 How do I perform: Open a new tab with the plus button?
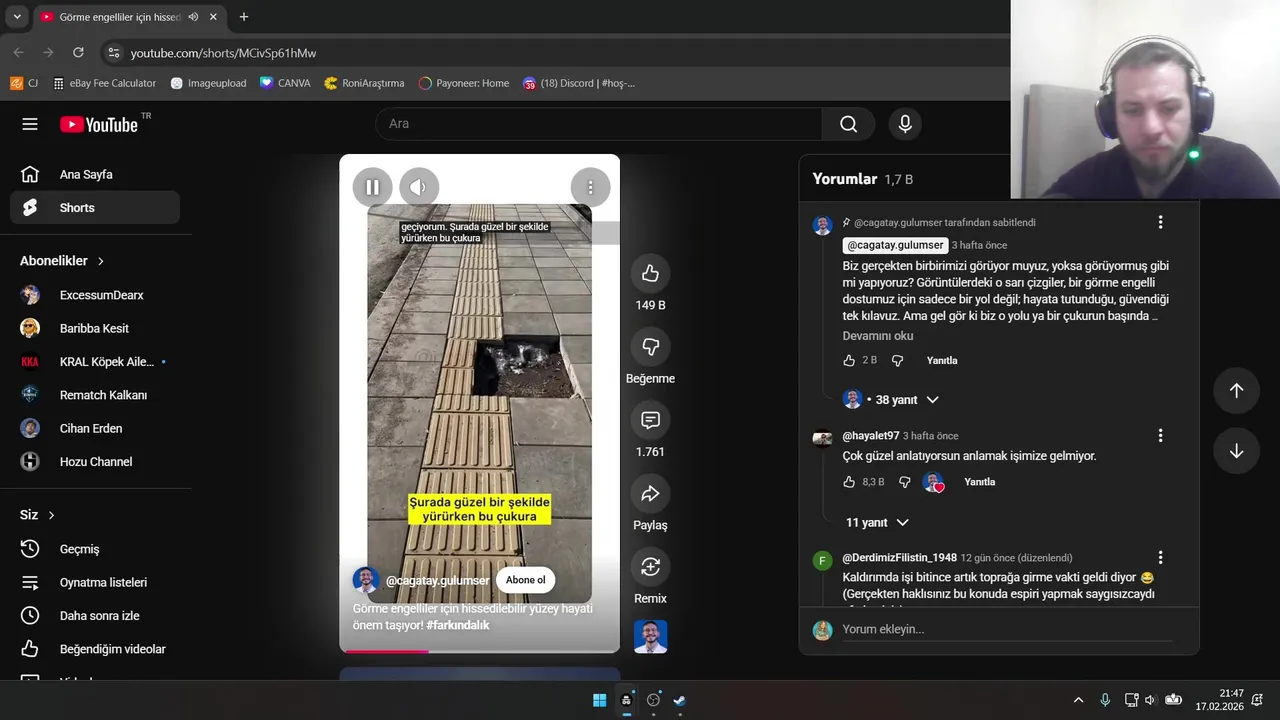coord(244,17)
